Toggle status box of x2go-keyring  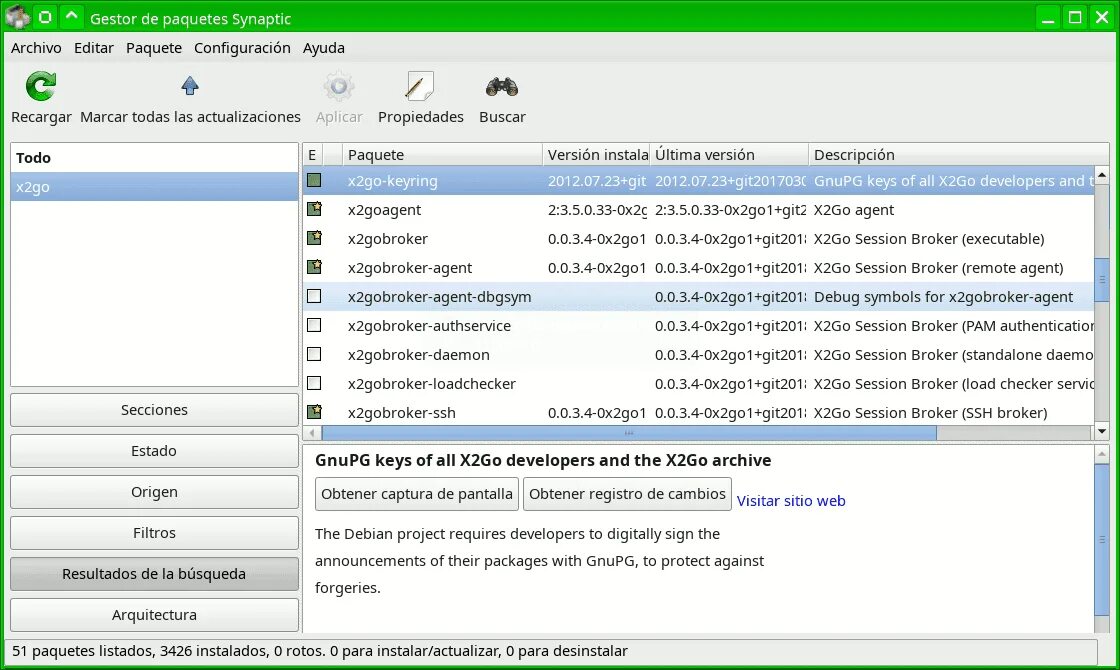(314, 180)
